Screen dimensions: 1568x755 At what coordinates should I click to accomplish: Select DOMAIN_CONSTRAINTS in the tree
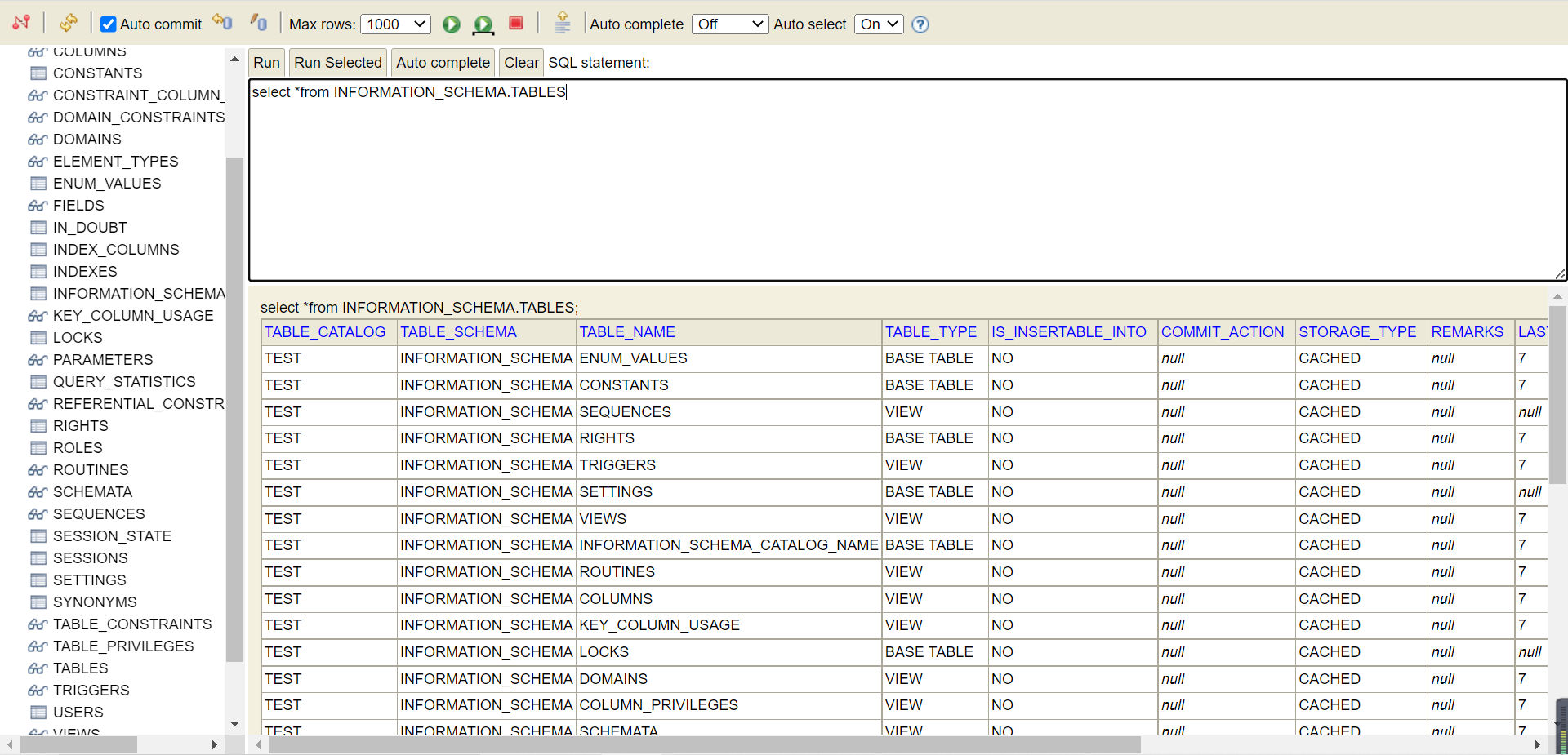(x=139, y=118)
